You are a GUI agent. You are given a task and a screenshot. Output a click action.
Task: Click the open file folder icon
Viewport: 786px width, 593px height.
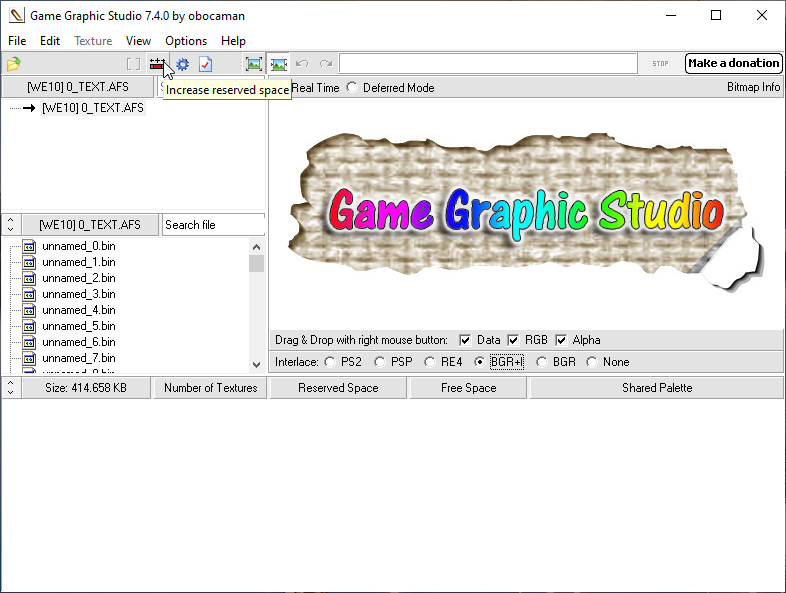[x=13, y=64]
